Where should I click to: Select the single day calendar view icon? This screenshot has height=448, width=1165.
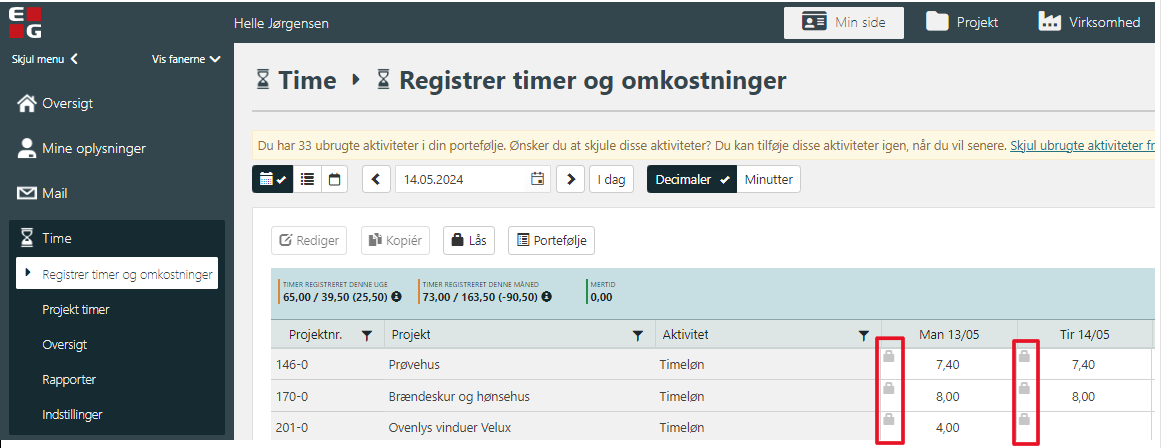tap(334, 180)
